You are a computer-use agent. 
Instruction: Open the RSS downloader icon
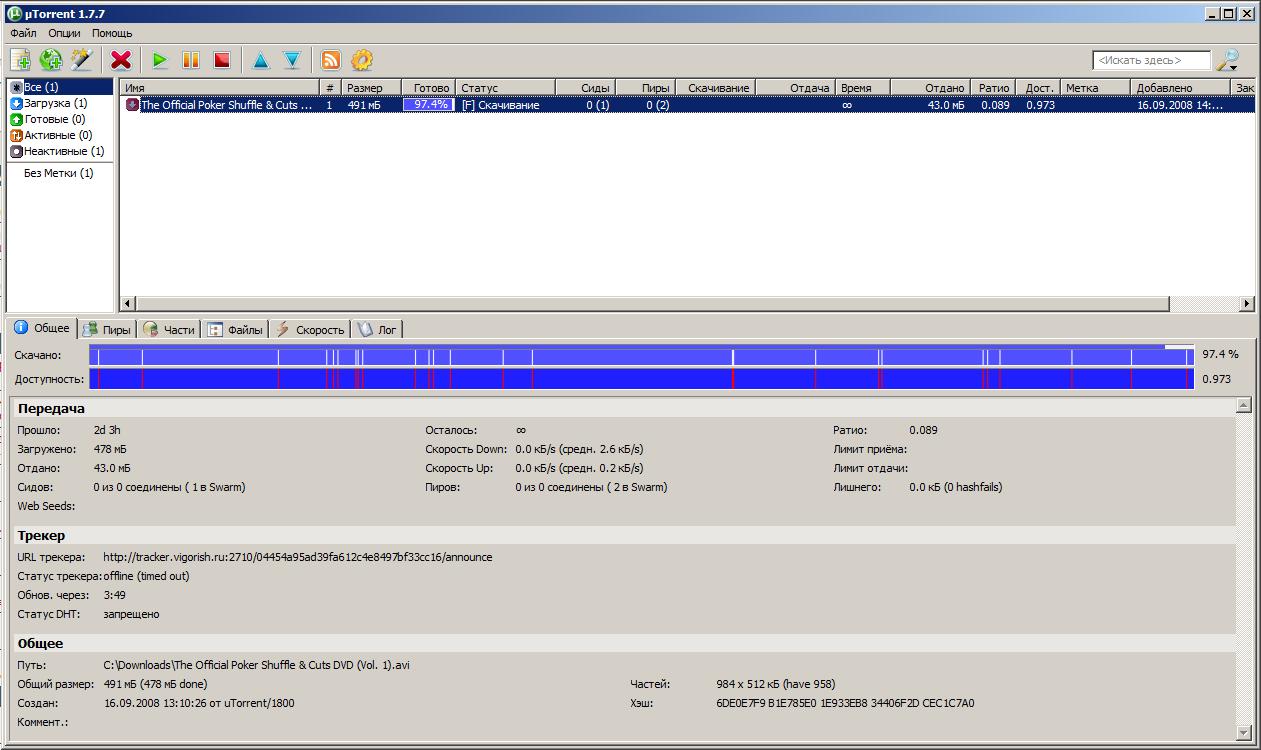click(330, 60)
